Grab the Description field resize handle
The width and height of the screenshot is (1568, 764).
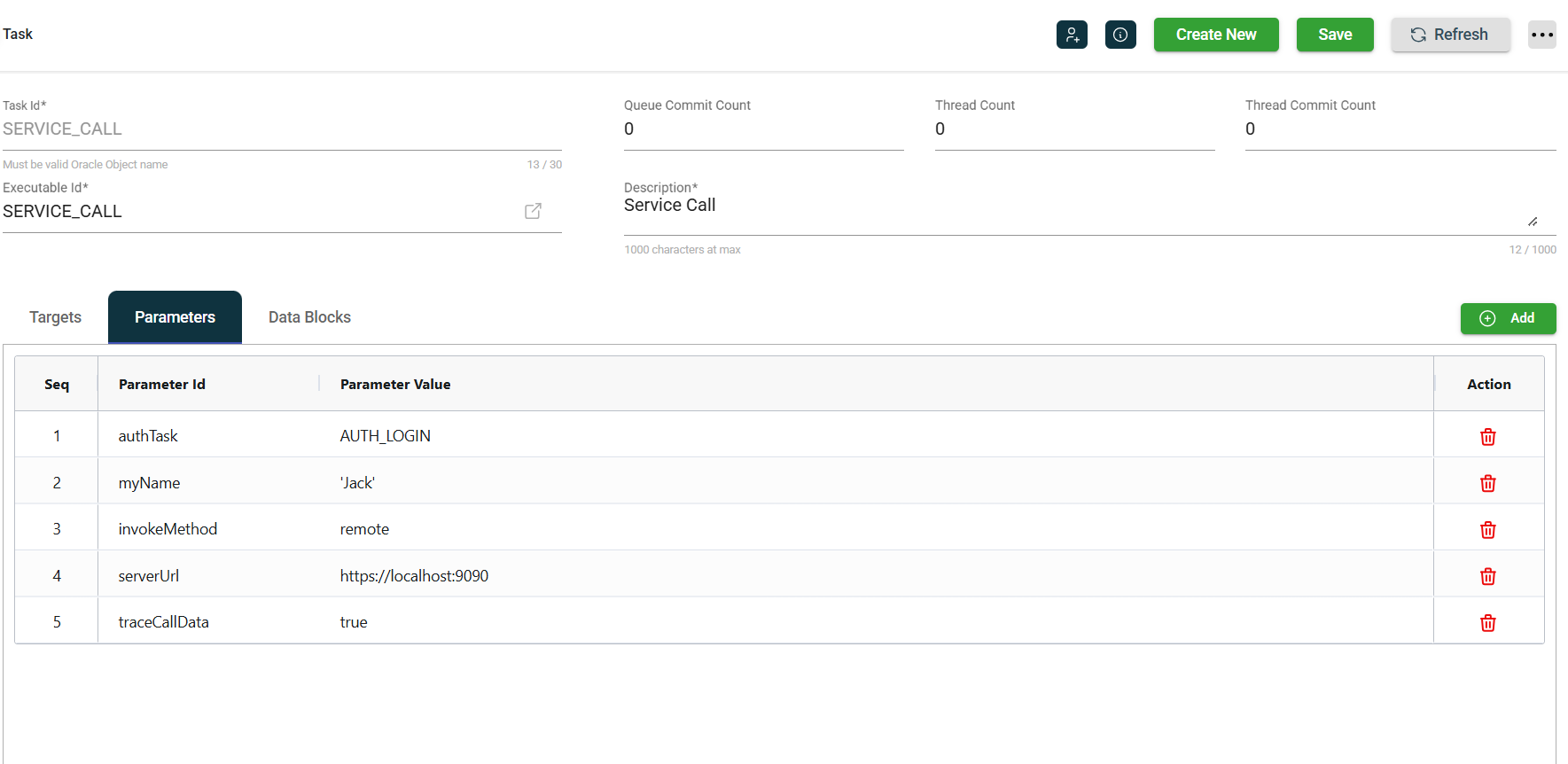1533,222
